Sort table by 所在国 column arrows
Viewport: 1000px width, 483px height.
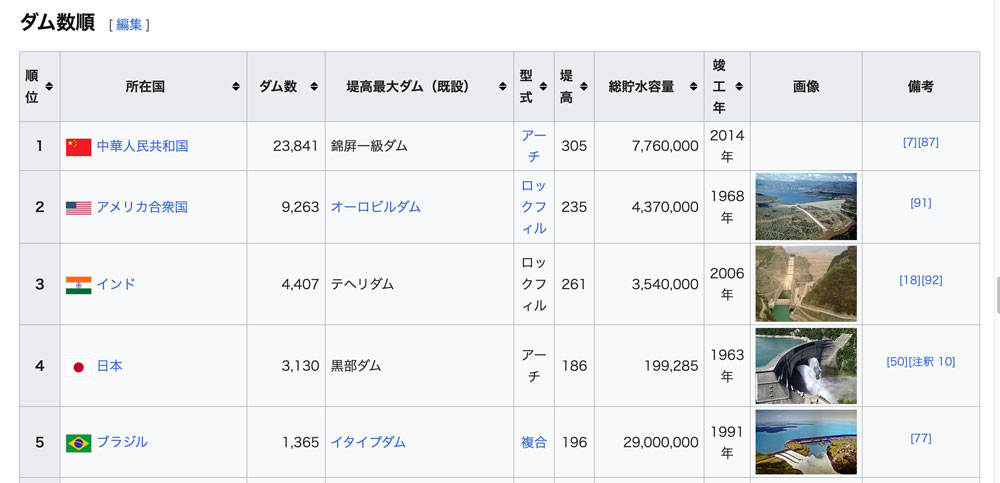tap(236, 87)
